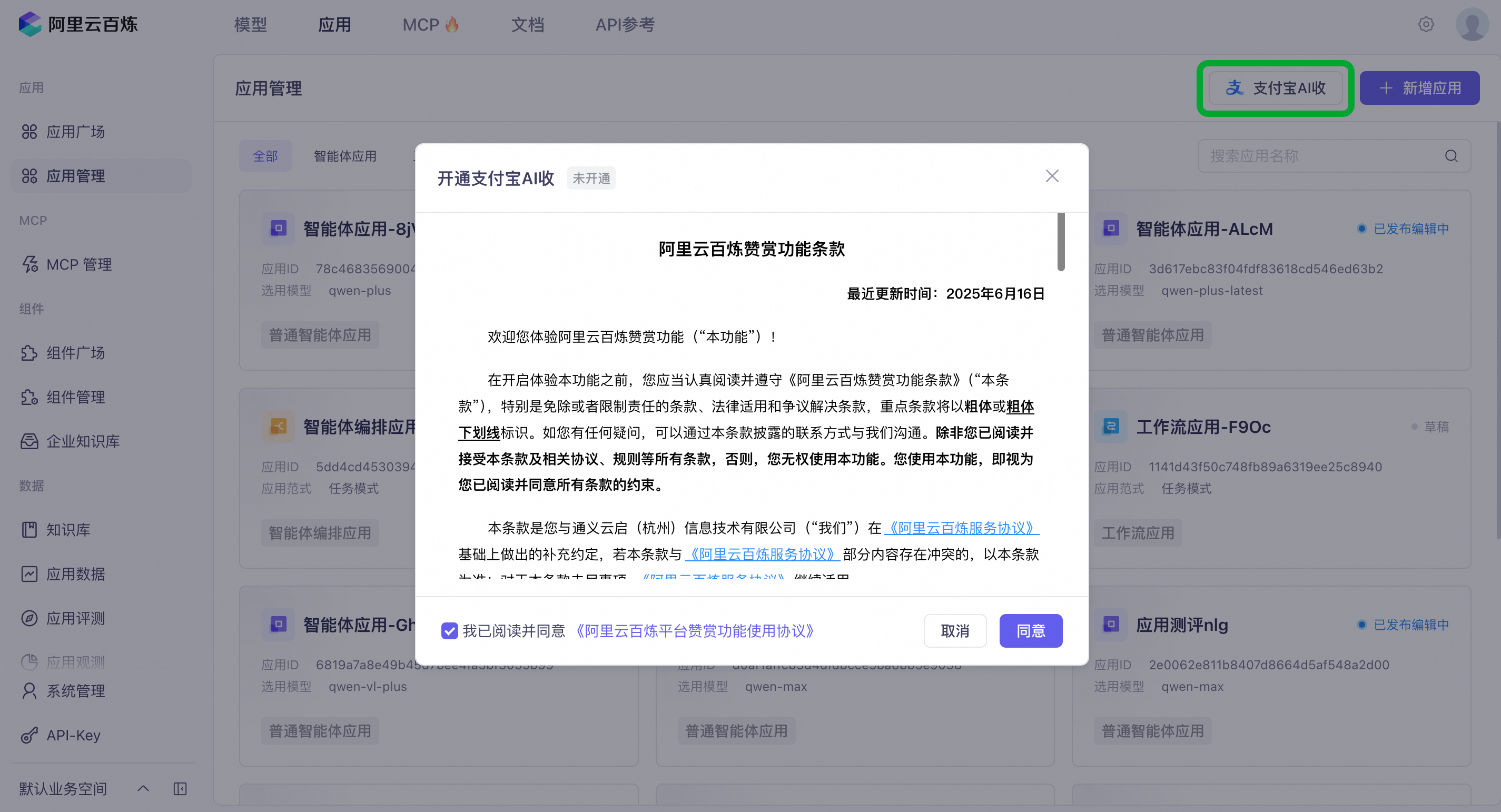Viewport: 1501px width, 812px height.
Task: Click the 智能体编排应用 orange app icon
Action: click(x=278, y=427)
